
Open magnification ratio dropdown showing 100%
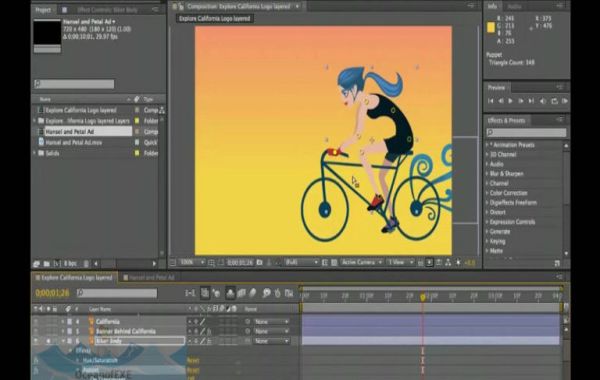click(x=192, y=263)
